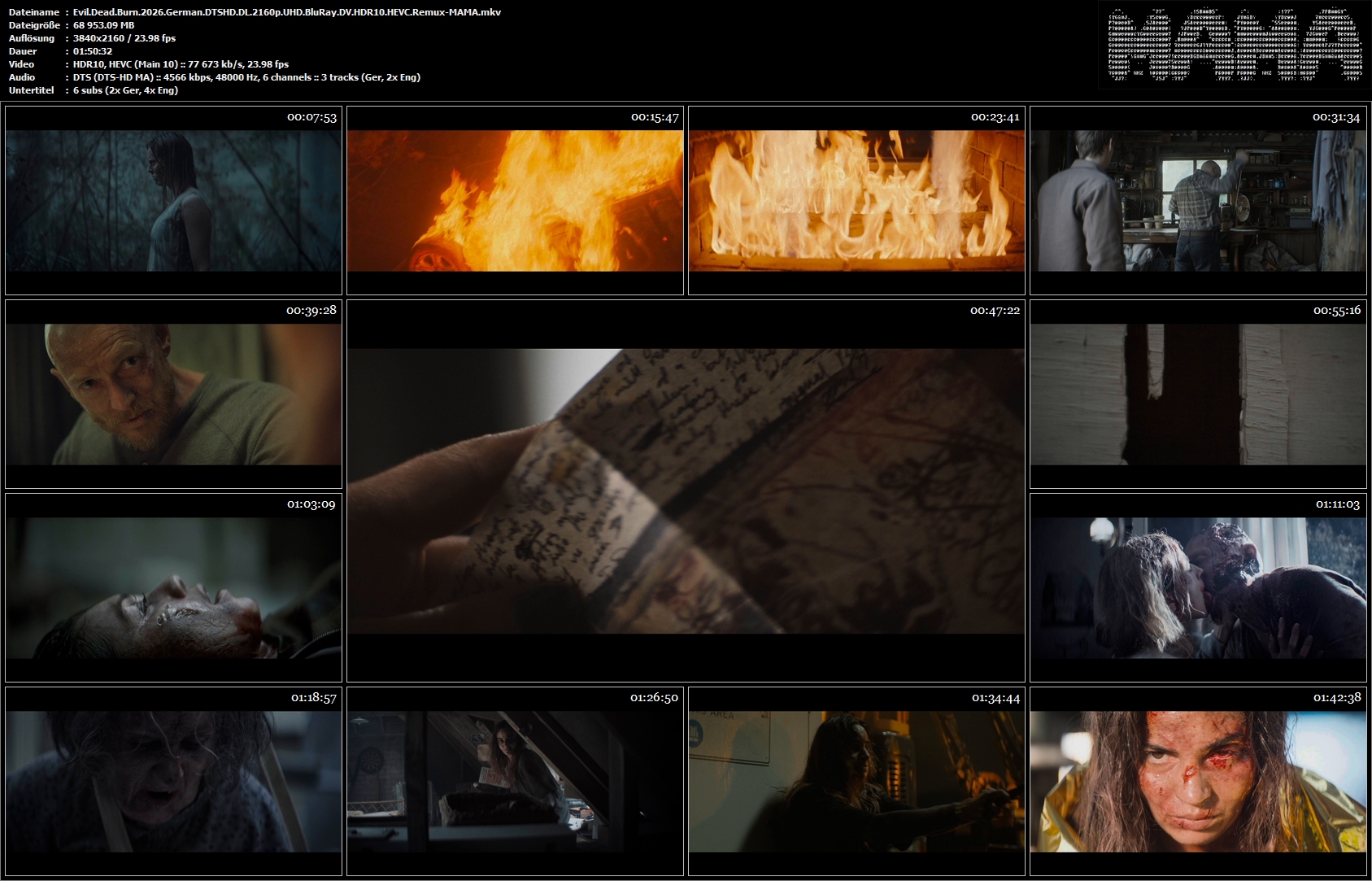This screenshot has width=1372, height=881.
Task: Click the Untertitel value 6 subs
Action: point(125,90)
